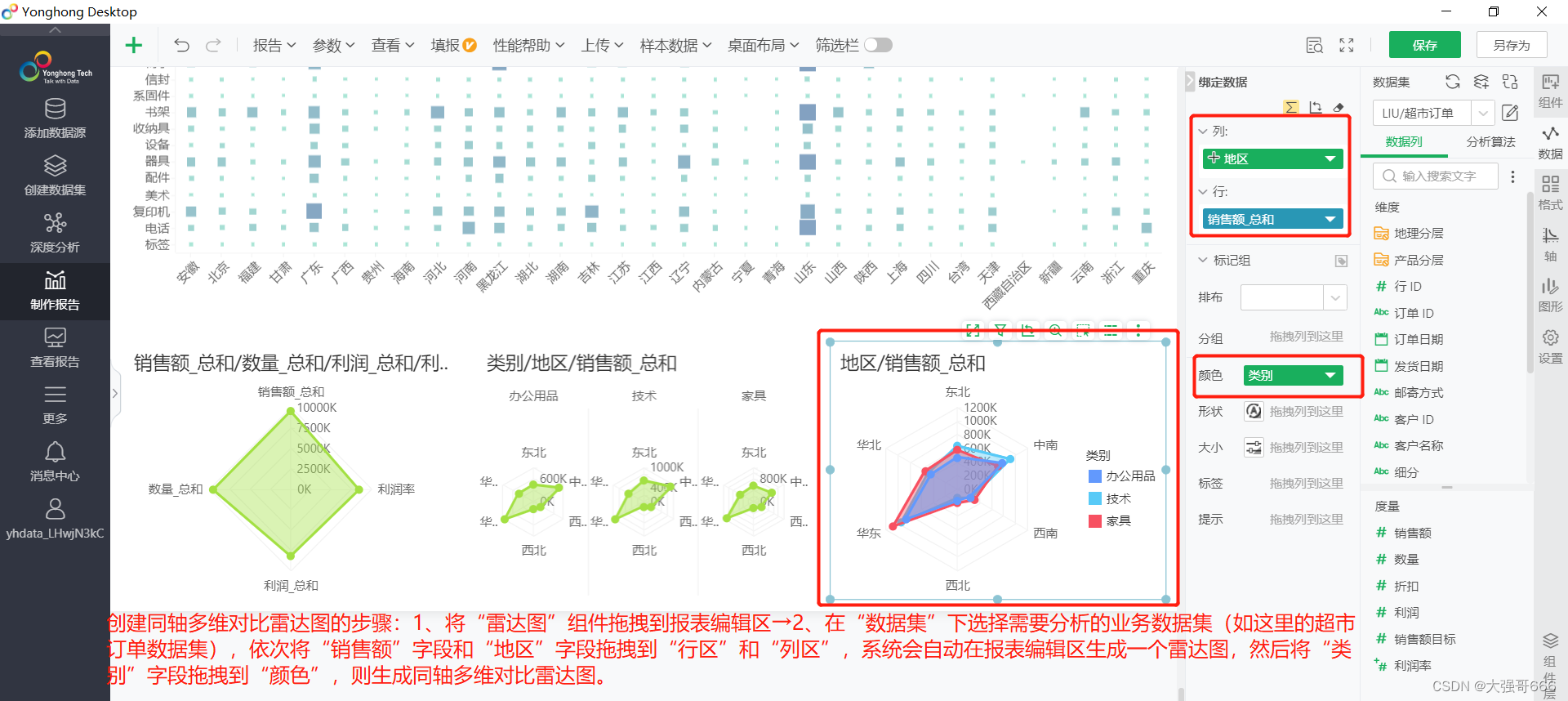Maximize the selected radar chart
The width and height of the screenshot is (1568, 701).
[973, 330]
